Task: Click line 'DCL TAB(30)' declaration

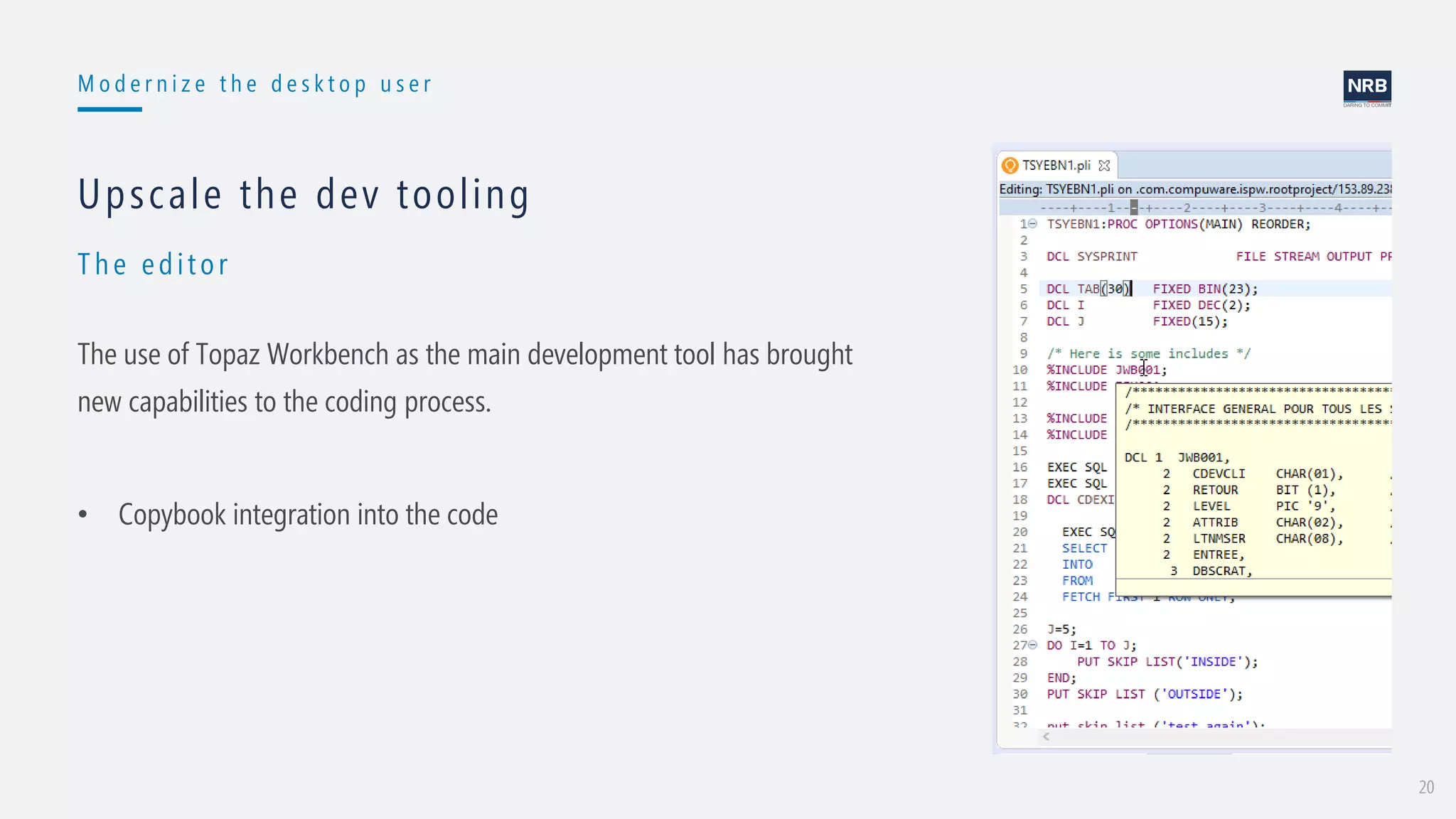Action: 1152,289
